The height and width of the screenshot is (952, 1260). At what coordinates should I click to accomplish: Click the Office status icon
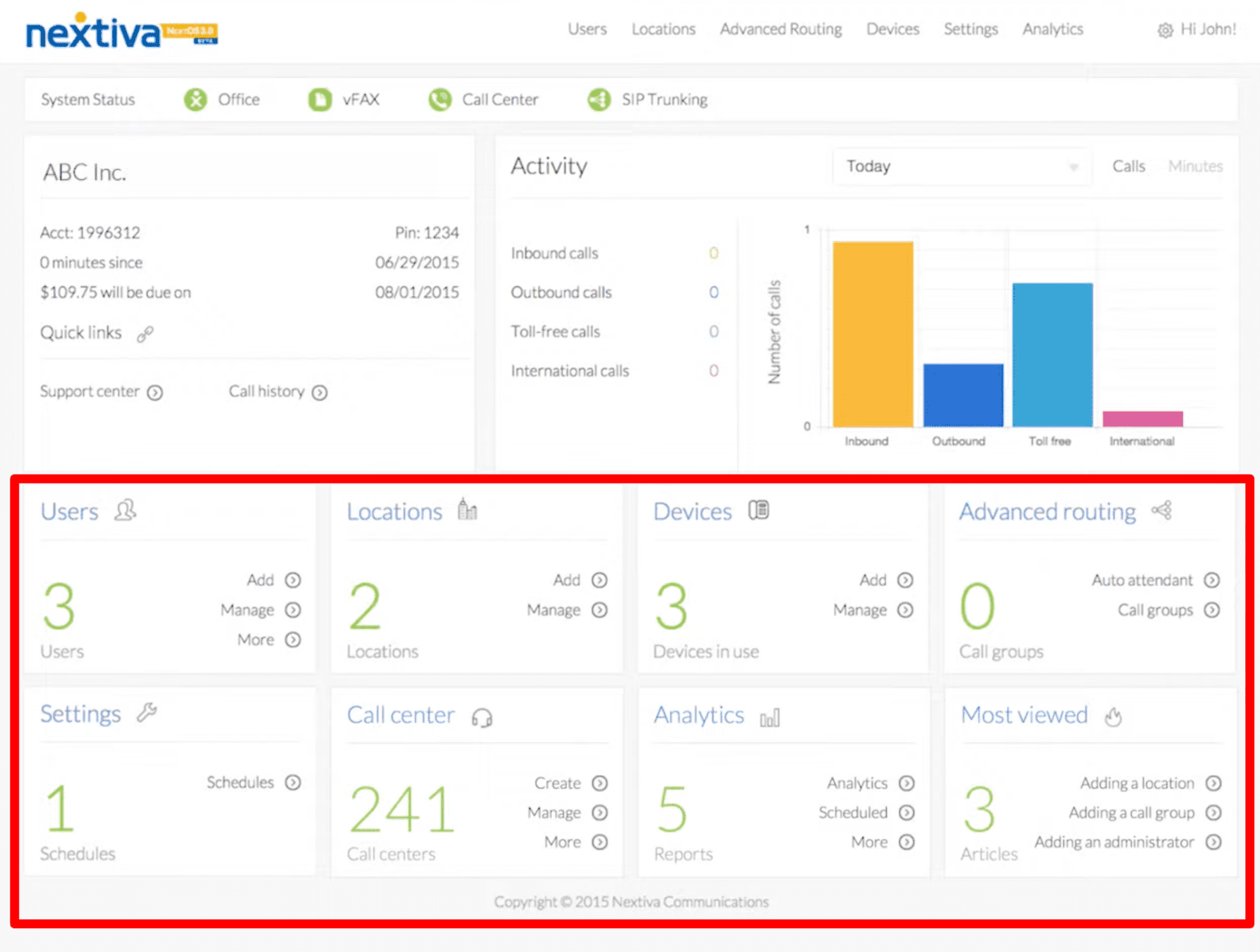tap(195, 100)
